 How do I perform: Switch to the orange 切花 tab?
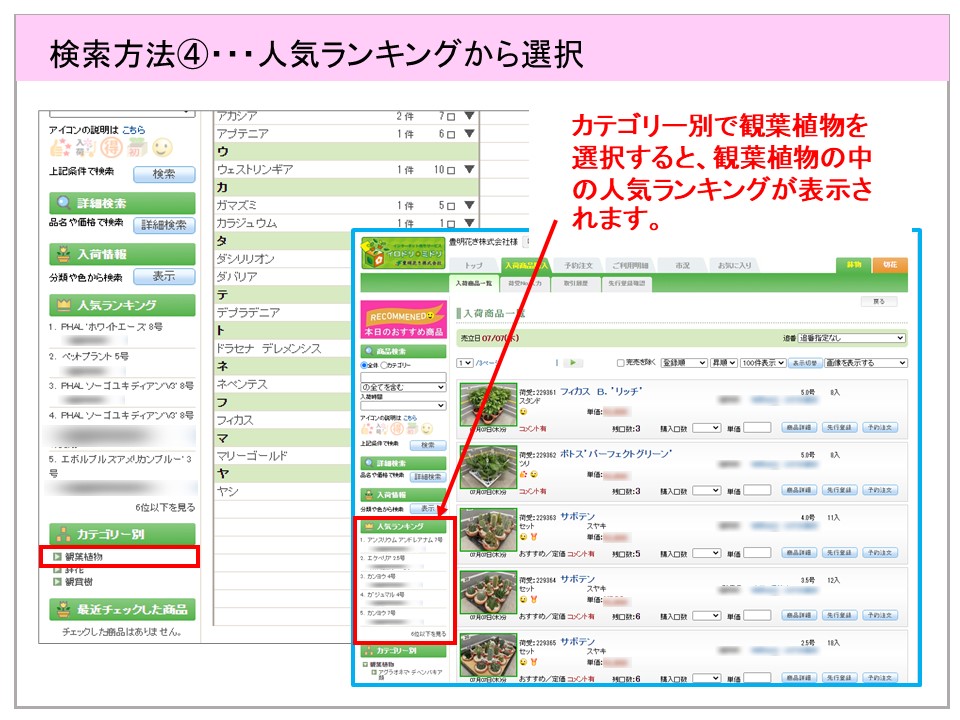(890, 265)
